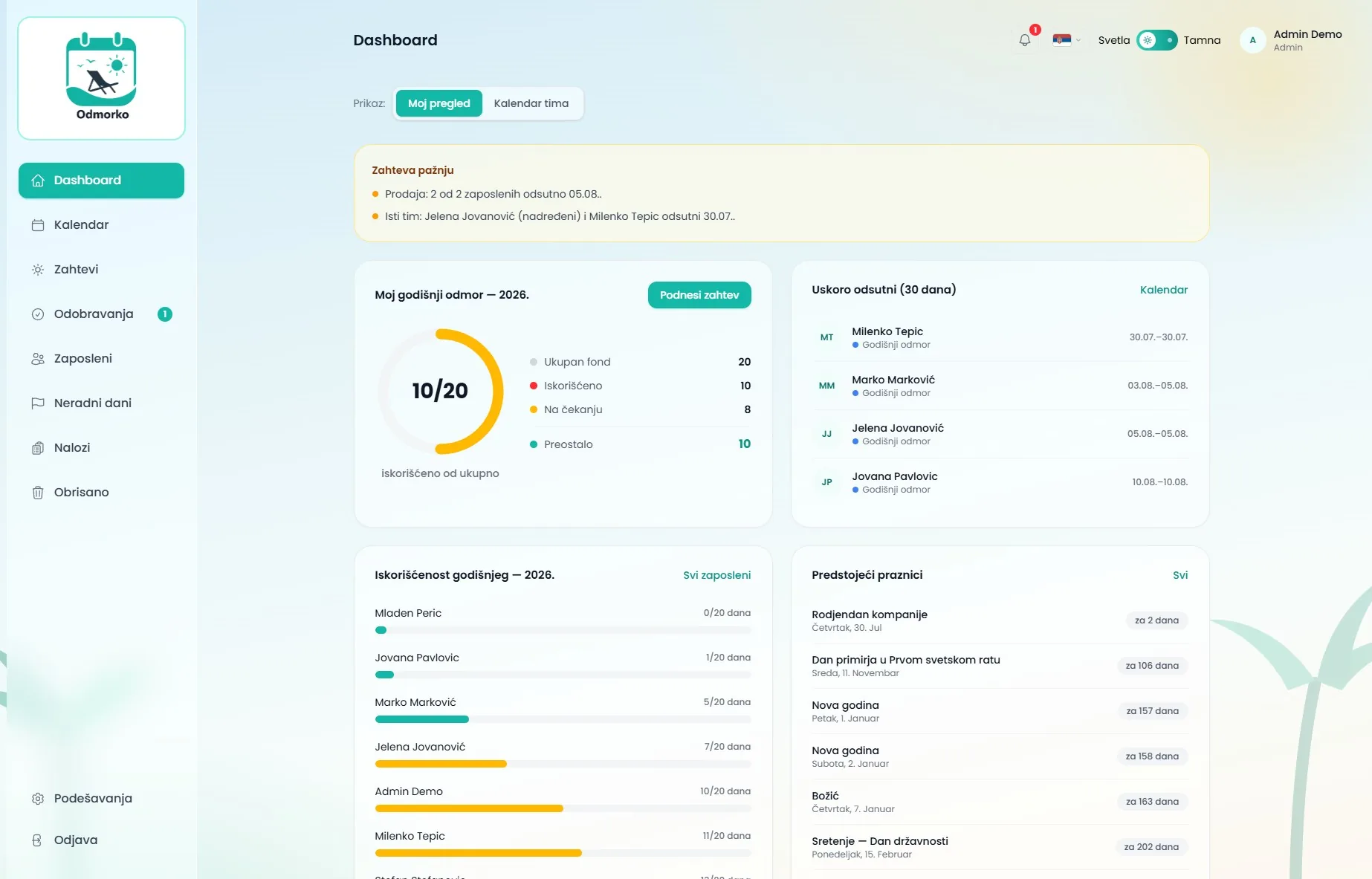This screenshot has width=1372, height=879.
Task: Click Milenko Tepic MT avatar
Action: pyautogui.click(x=826, y=337)
